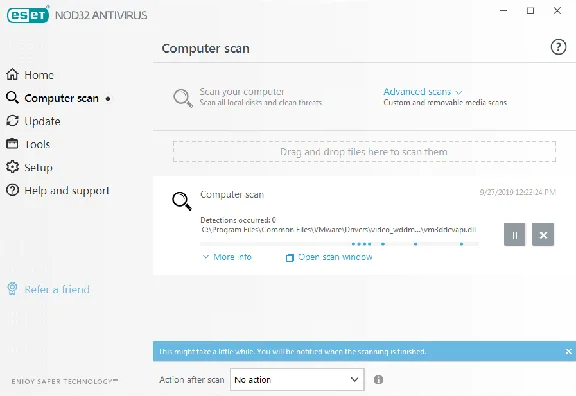Click Computer scan magnifier sidebar icon

click(x=12, y=98)
